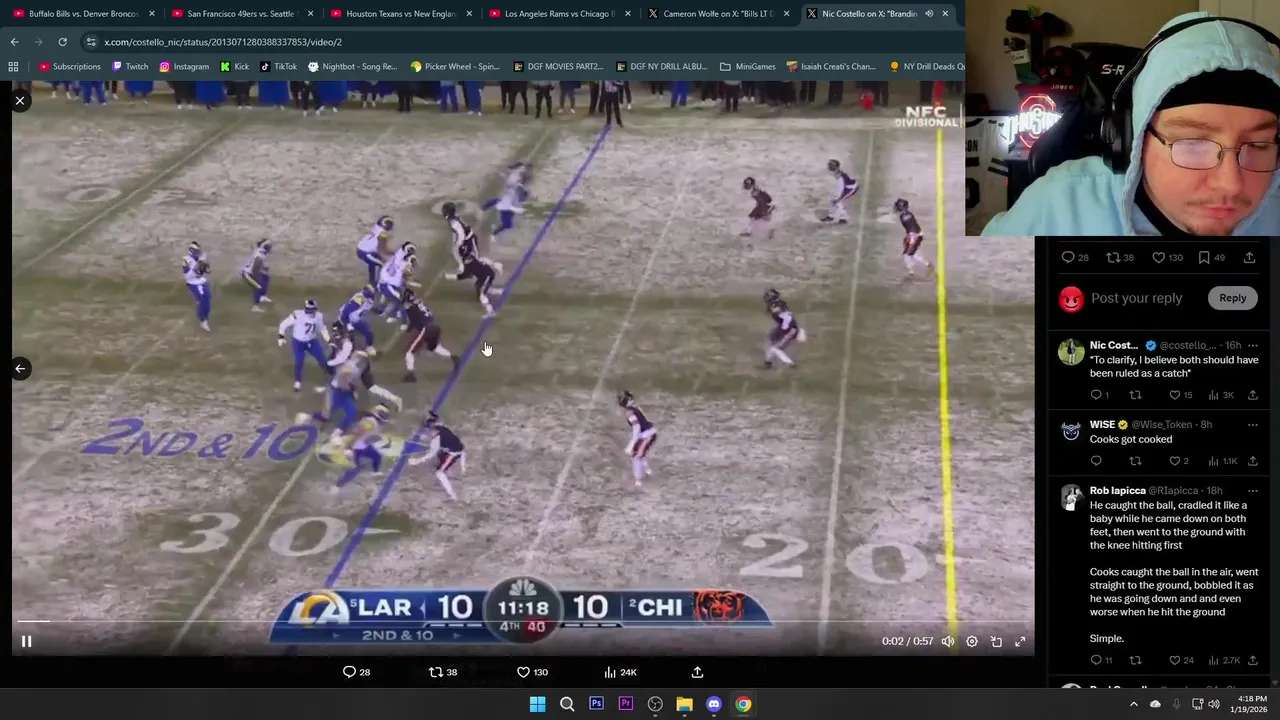Pause the video playback
Viewport: 1280px width, 720px height.
[27, 642]
